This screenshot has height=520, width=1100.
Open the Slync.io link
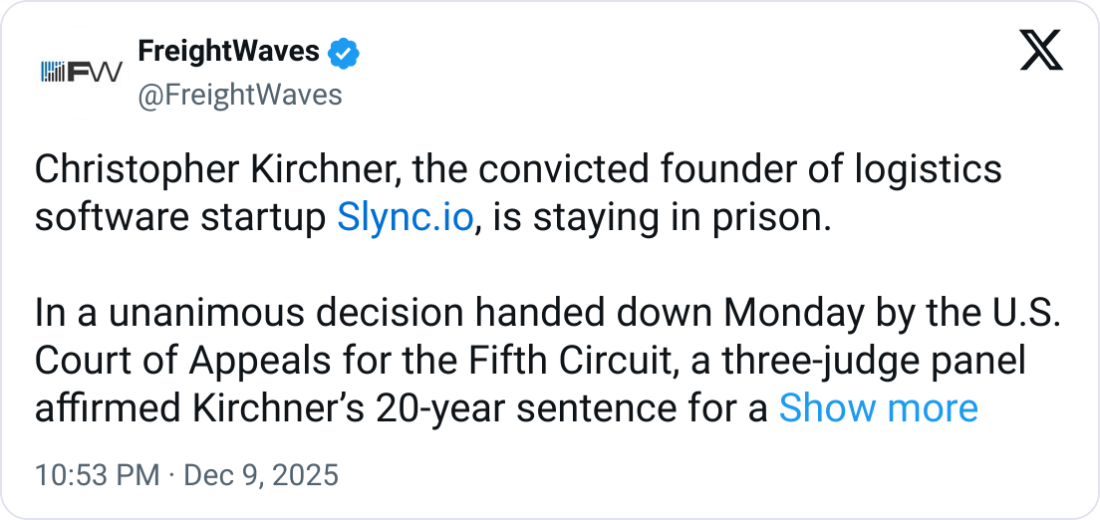pyautogui.click(x=404, y=217)
